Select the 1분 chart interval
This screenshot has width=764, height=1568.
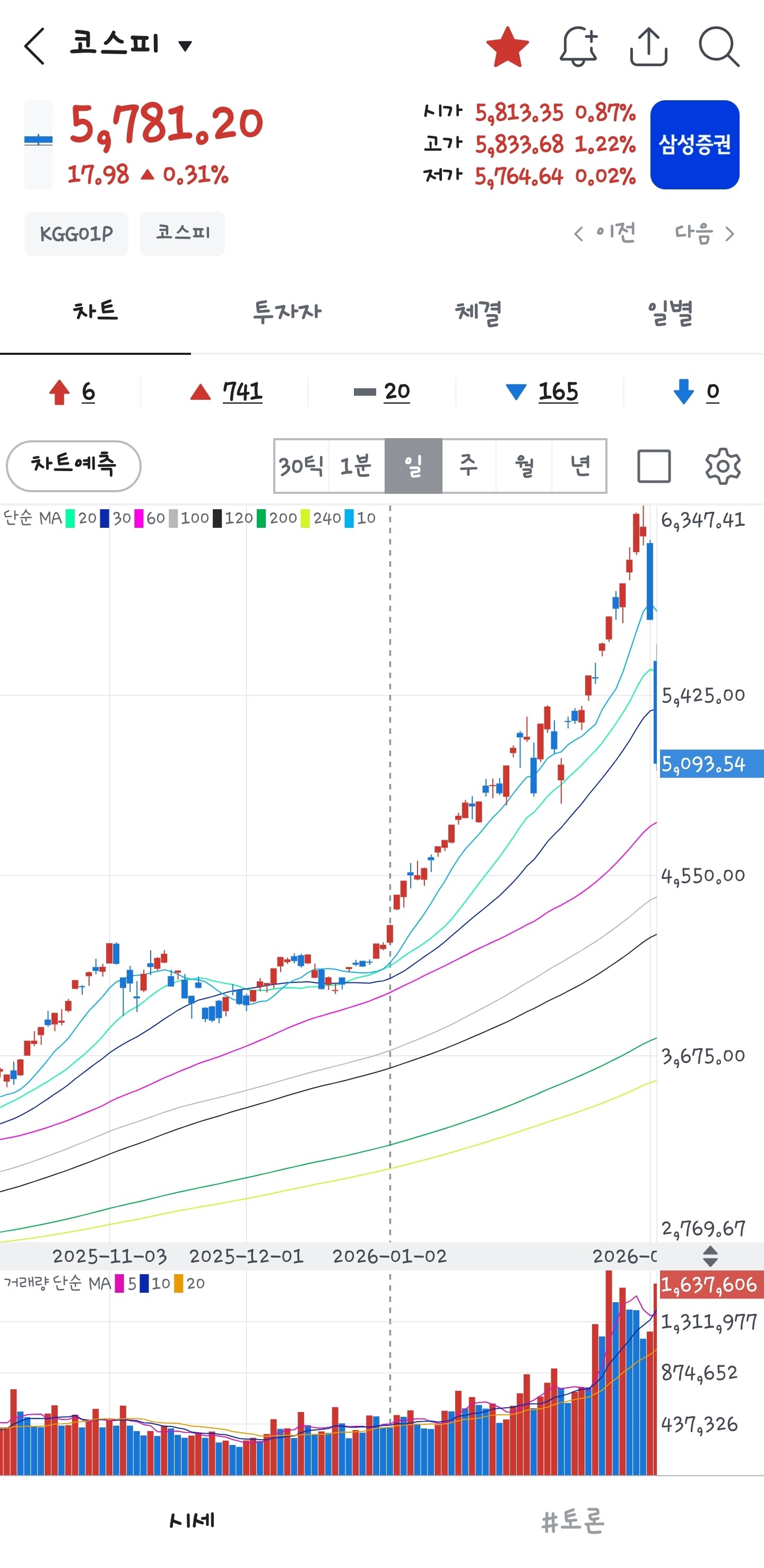[x=356, y=466]
